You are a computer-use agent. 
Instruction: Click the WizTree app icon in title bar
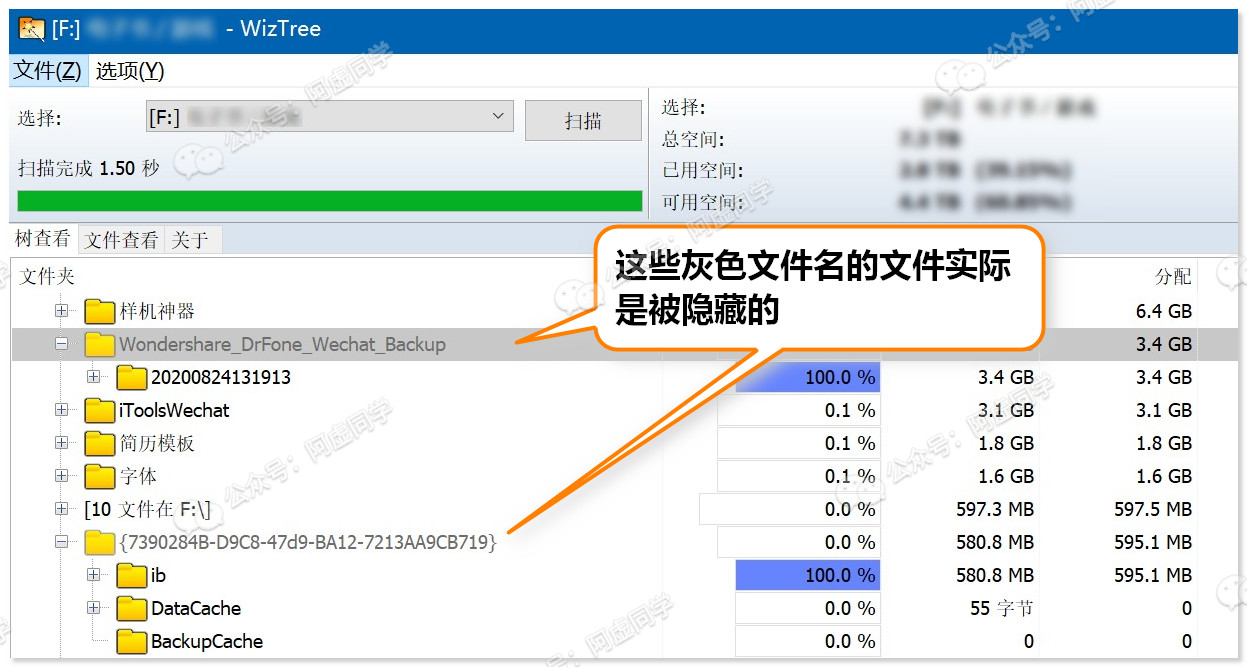pyautogui.click(x=32, y=28)
